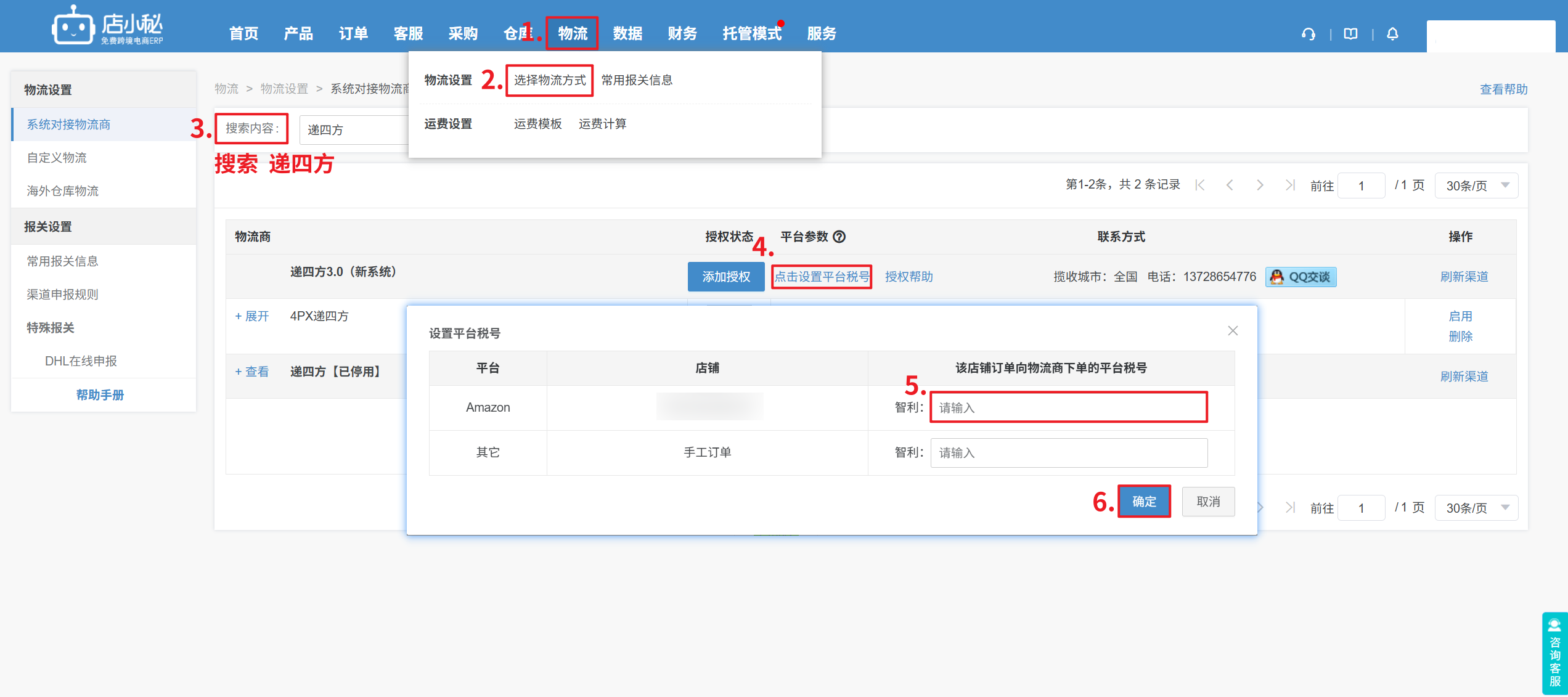Image resolution: width=1568 pixels, height=697 pixels.
Task: Click the 确定 confirm button
Action: pos(1144,502)
